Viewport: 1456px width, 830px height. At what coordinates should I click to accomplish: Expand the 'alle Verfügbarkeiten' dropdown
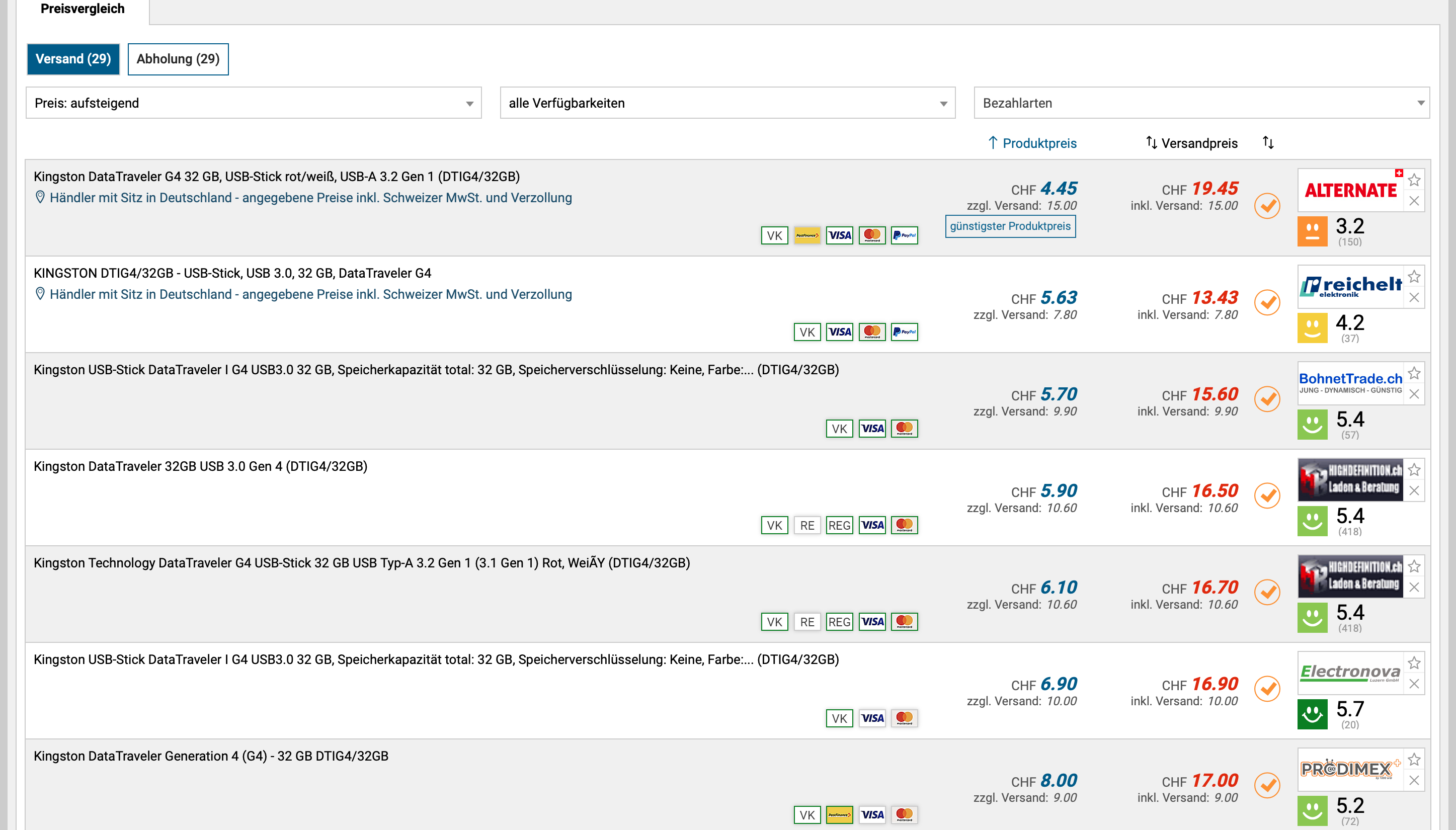coord(727,103)
